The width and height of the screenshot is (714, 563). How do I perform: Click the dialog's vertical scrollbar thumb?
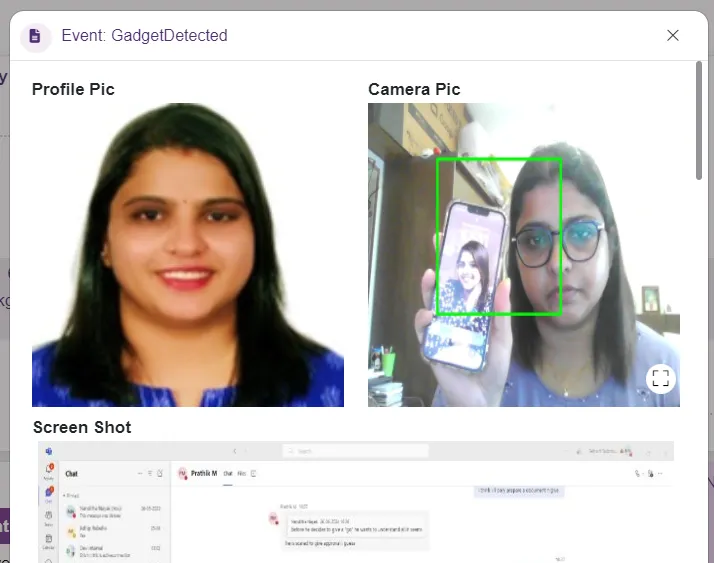coord(699,121)
